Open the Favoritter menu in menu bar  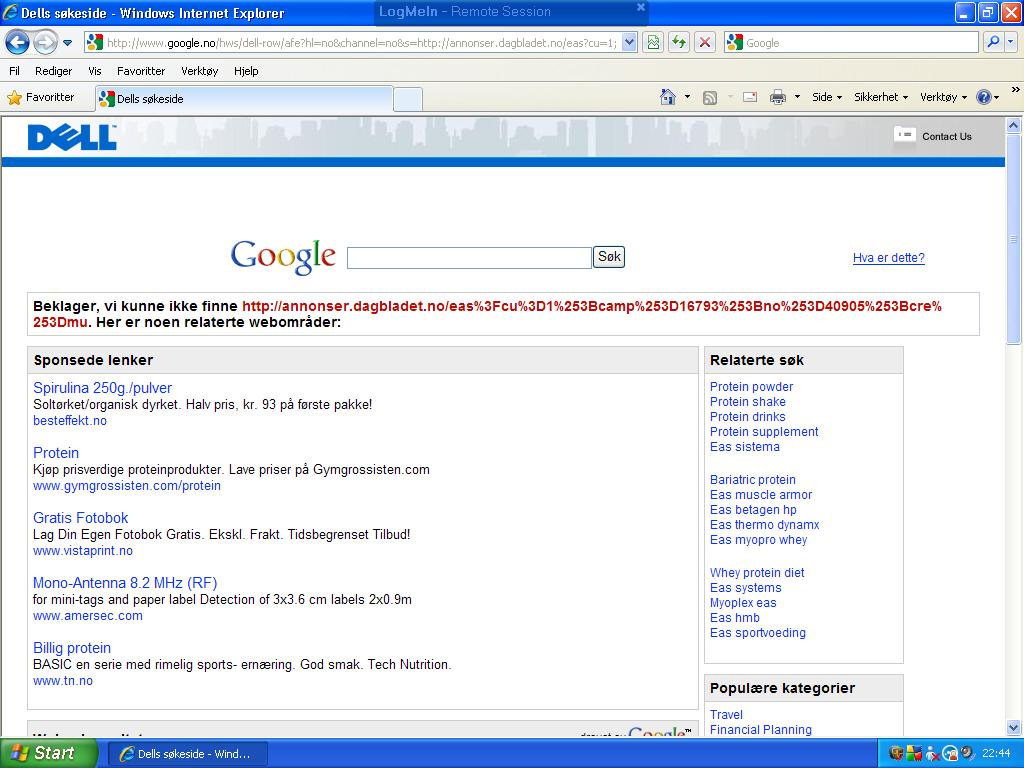point(141,71)
